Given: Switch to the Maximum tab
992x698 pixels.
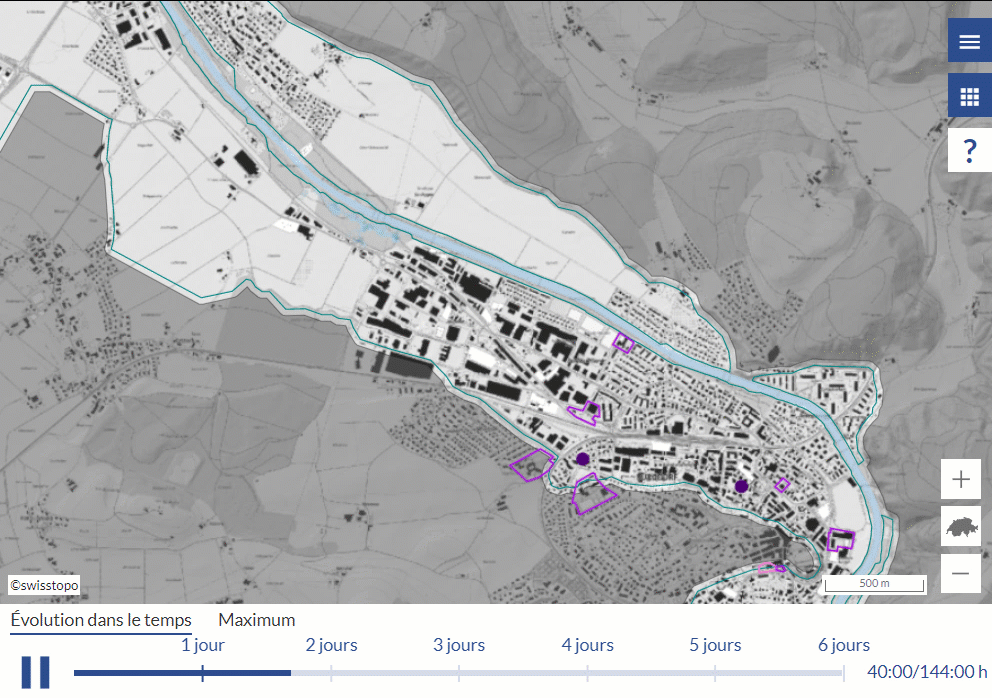Looking at the screenshot, I should tap(257, 620).
